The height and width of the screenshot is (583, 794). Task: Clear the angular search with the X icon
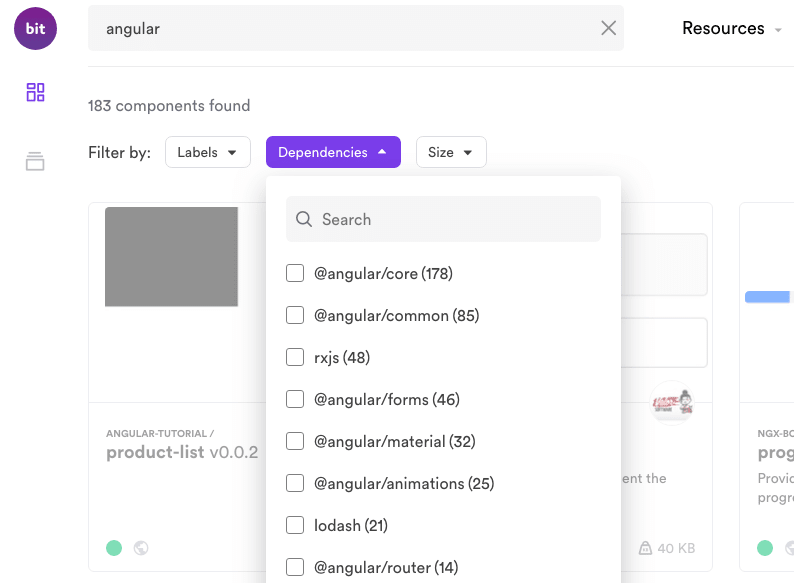point(608,28)
